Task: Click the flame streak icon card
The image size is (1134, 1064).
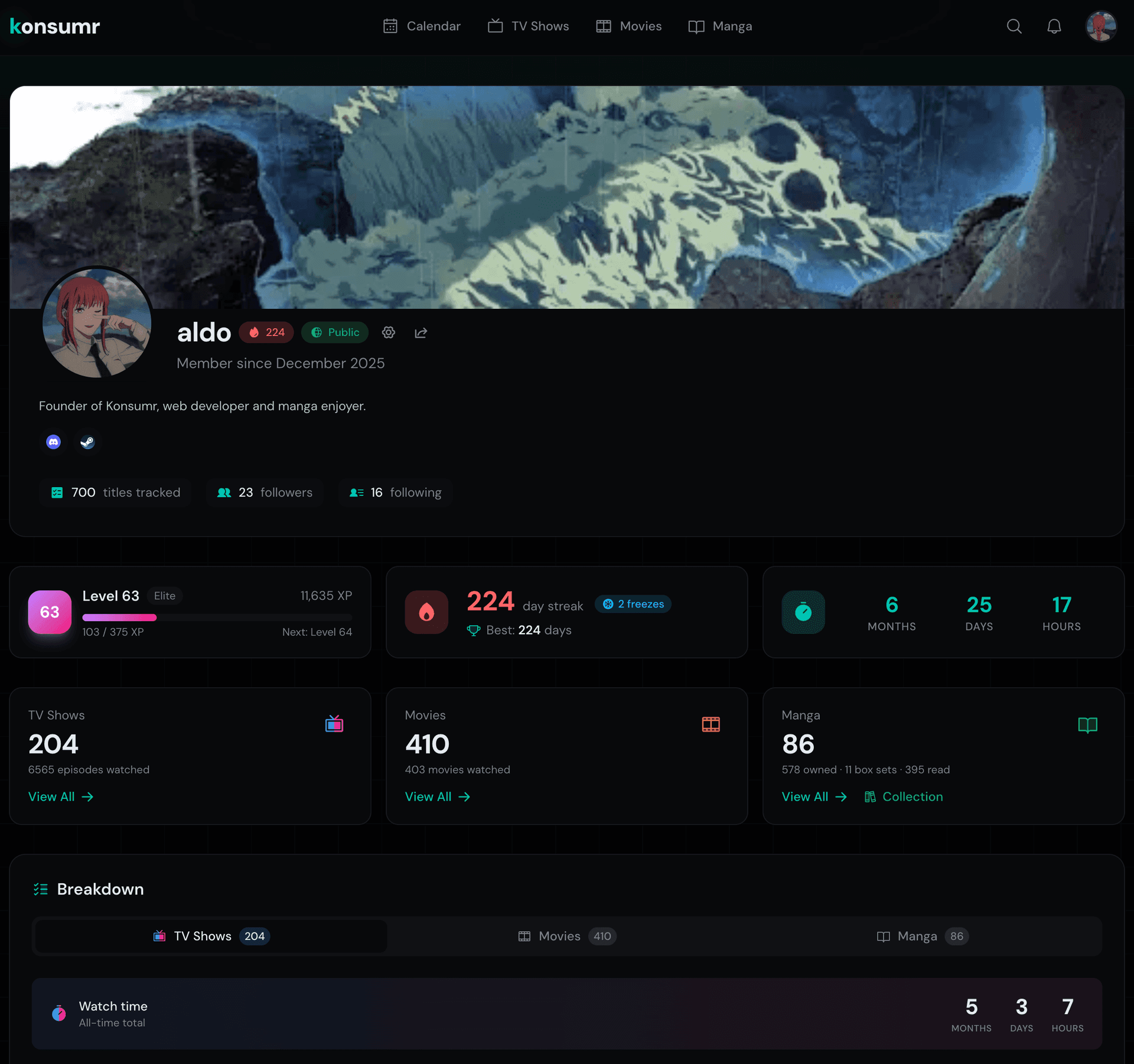Action: (426, 612)
